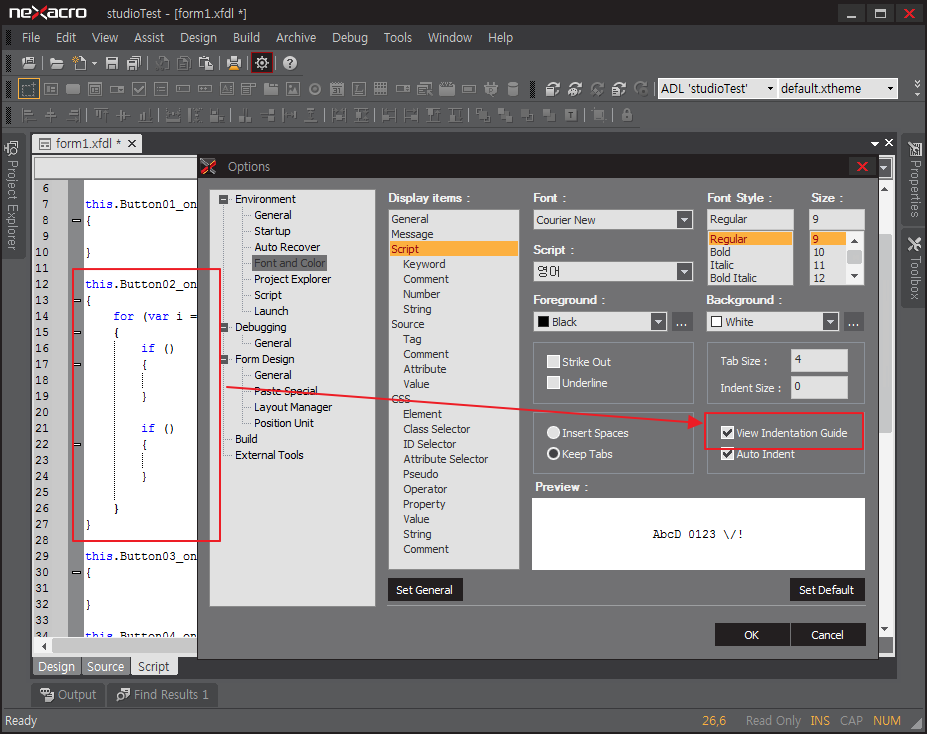The image size is (927, 734).
Task: Click the Open folder icon in toolbar
Action: coord(57,63)
